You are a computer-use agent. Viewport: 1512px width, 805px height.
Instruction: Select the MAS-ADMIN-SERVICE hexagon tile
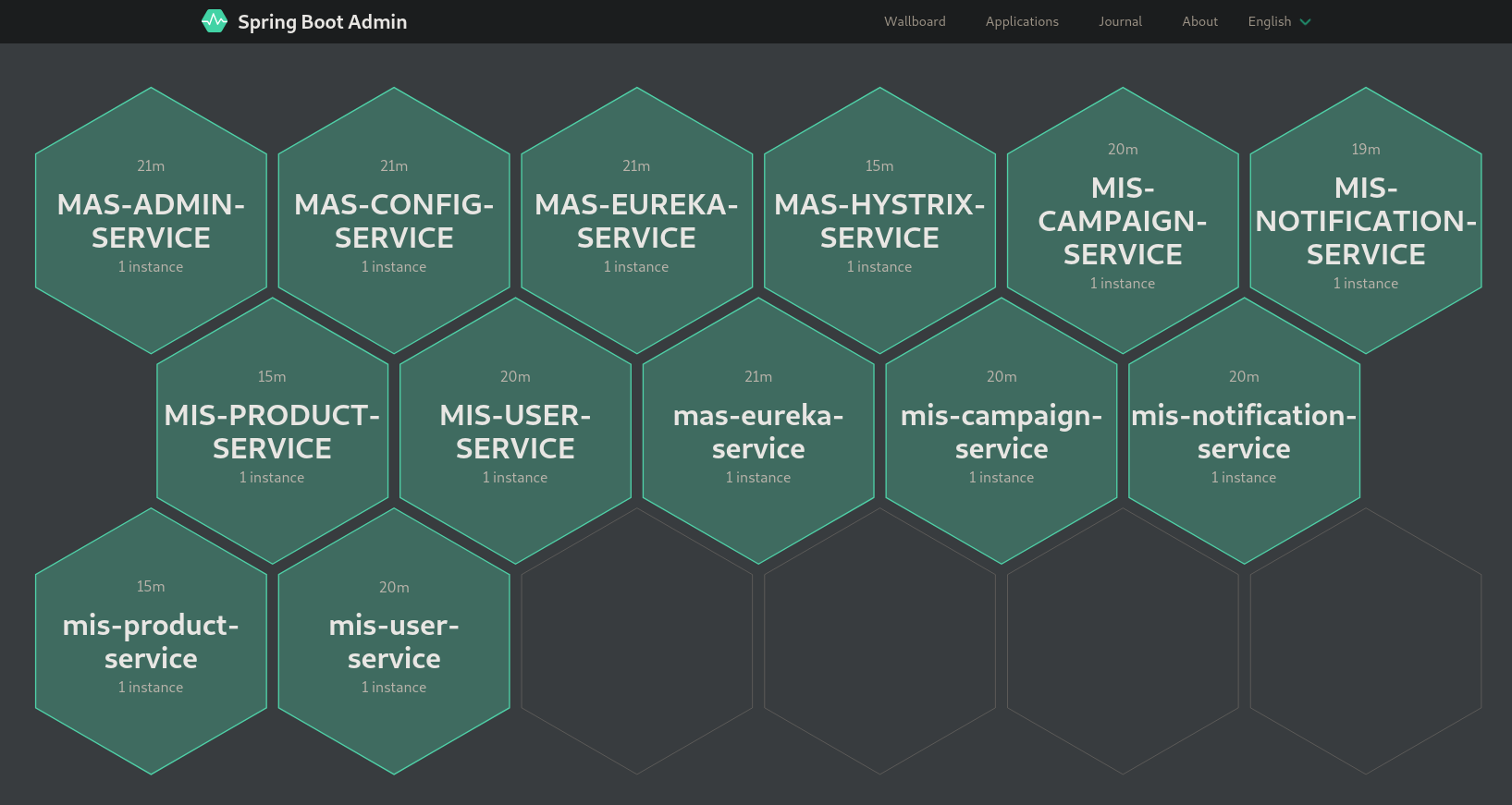[151, 220]
